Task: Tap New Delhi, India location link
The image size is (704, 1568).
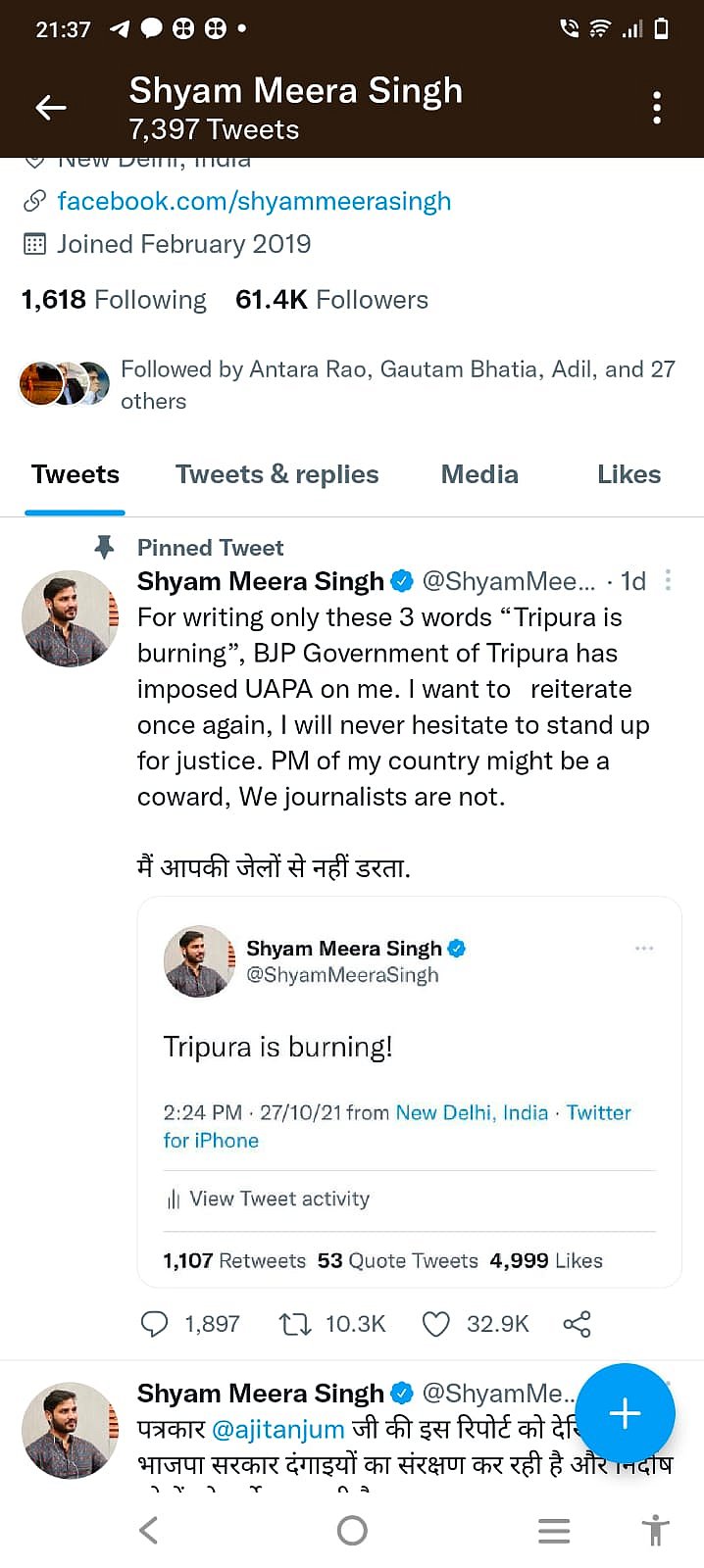Action: (472, 1112)
